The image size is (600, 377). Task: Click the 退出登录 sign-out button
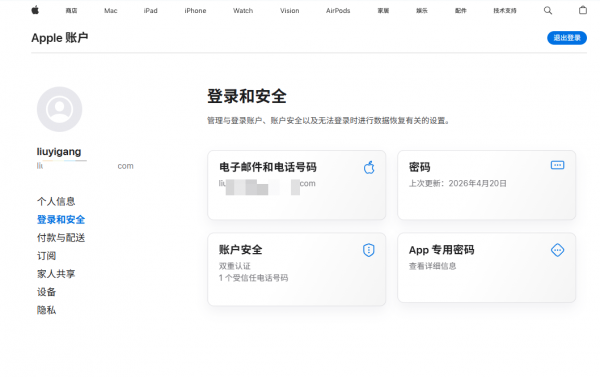tap(567, 38)
